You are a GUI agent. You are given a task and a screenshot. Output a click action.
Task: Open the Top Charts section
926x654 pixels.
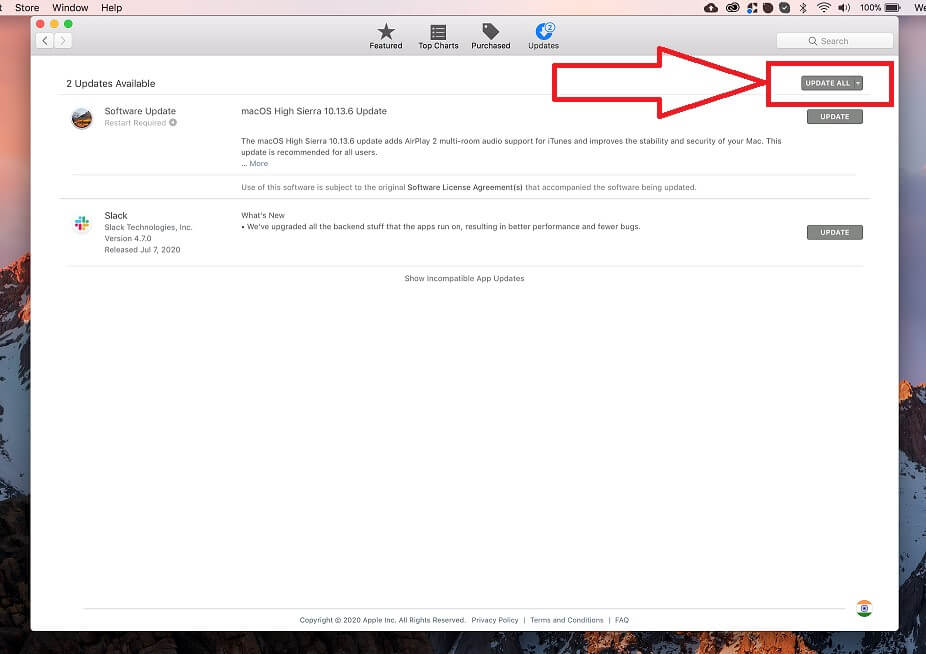click(x=437, y=37)
